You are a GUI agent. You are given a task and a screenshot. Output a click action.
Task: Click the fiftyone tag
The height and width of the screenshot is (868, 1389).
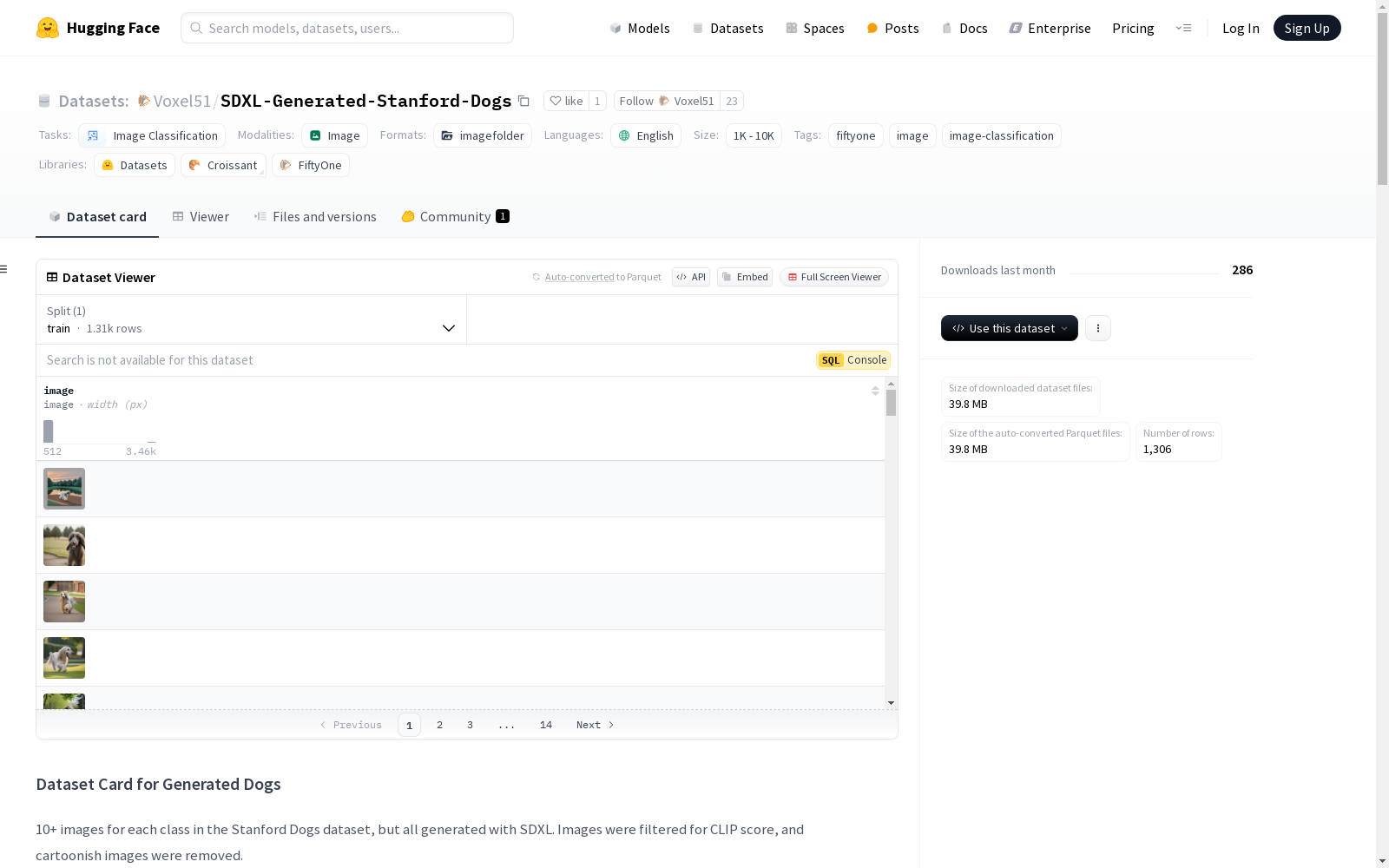coord(856,135)
